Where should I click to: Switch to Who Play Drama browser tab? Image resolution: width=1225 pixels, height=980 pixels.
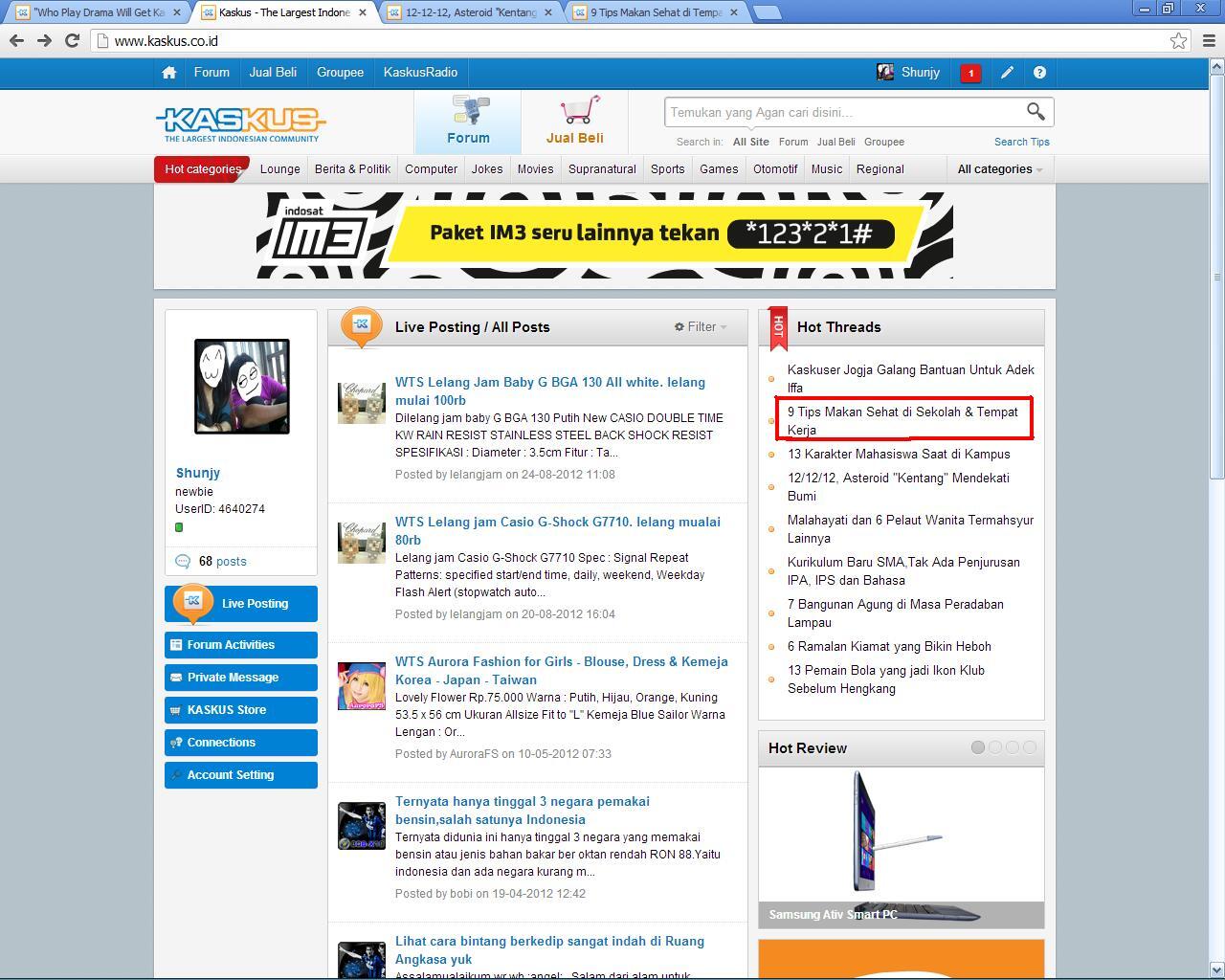point(99,12)
